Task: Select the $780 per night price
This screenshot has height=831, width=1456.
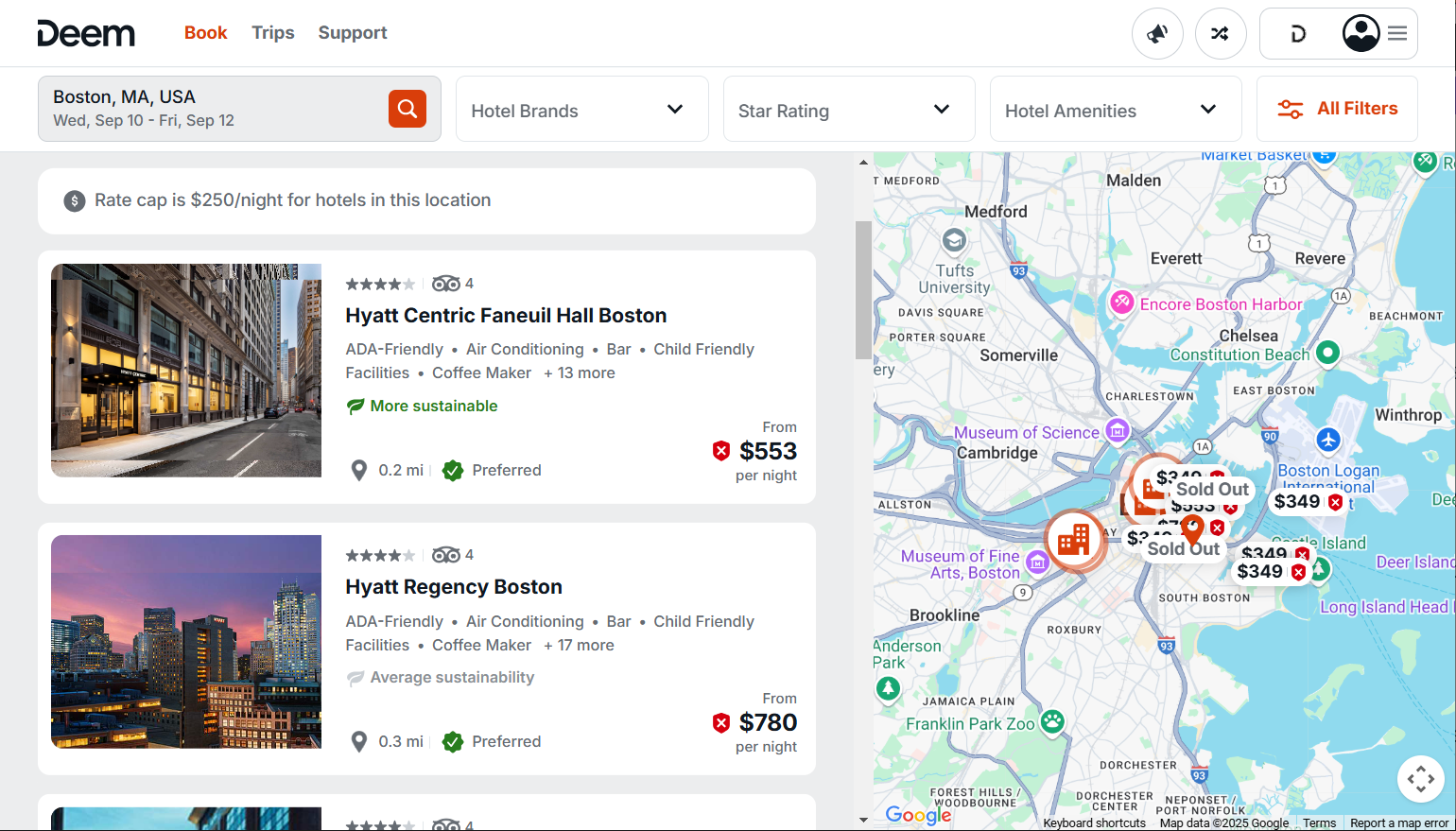Action: pyautogui.click(x=768, y=722)
